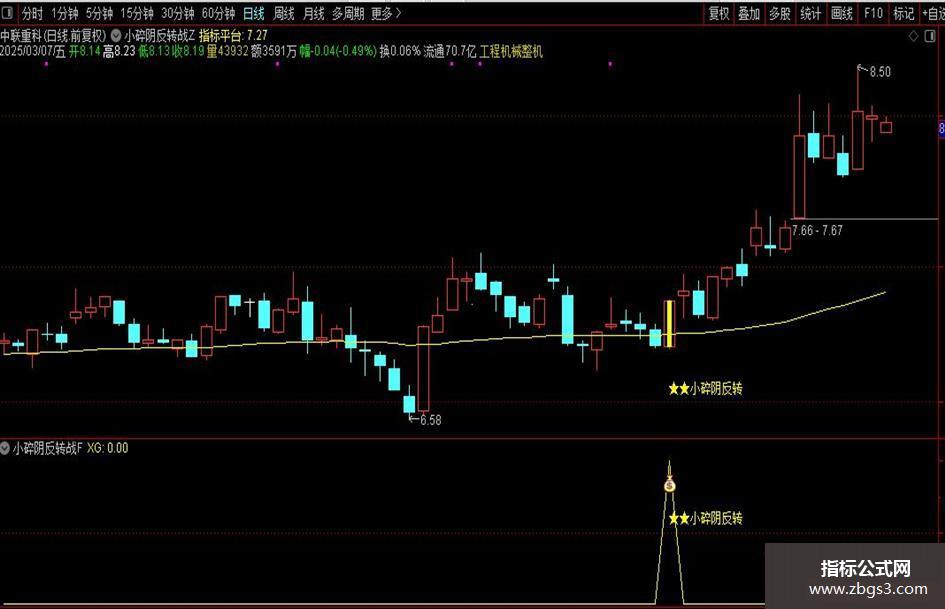
Task: Click the ★★小碎阴反转 label in sub panel
Action: click(x=706, y=518)
